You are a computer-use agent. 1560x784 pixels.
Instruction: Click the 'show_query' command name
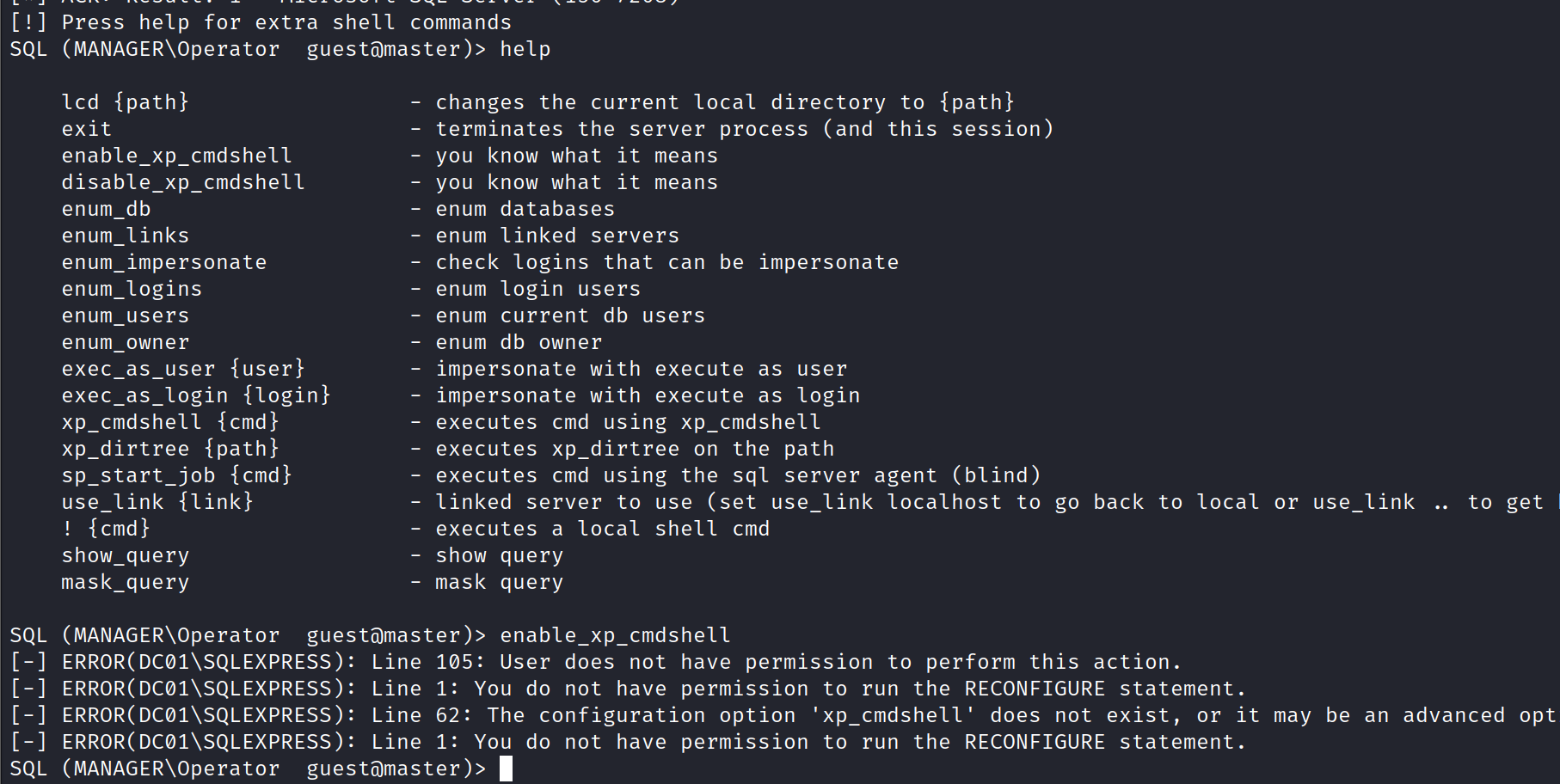point(126,555)
